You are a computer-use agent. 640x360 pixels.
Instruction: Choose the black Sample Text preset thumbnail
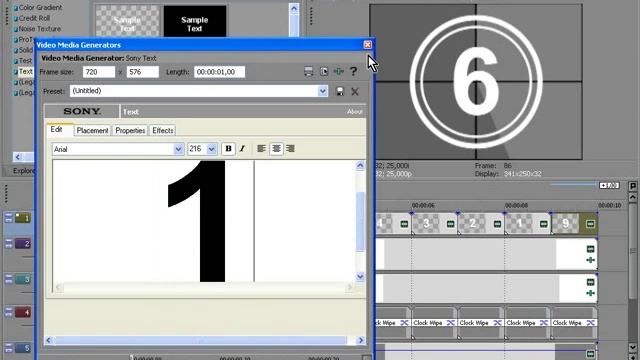pos(195,21)
